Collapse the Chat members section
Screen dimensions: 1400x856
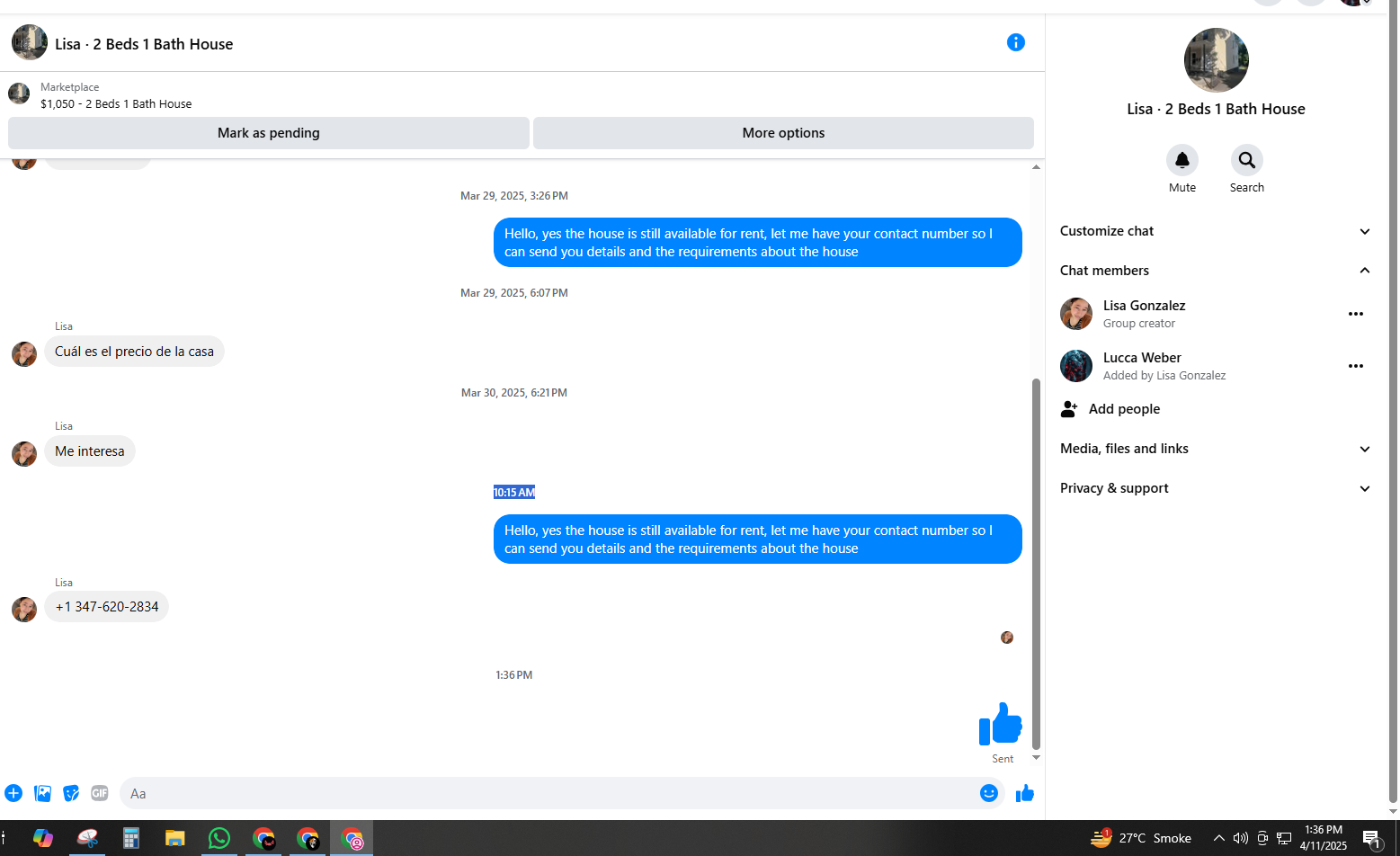(1216, 271)
